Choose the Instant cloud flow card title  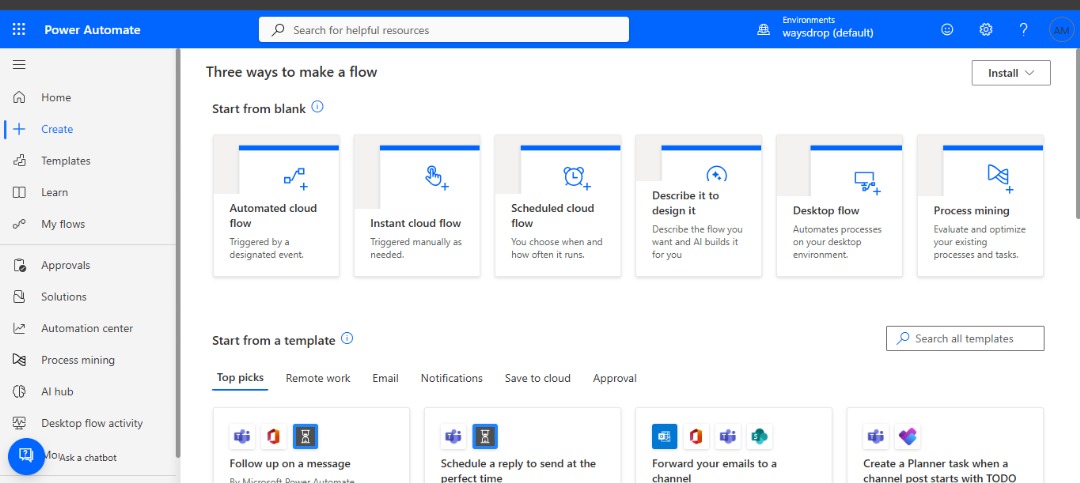pos(415,223)
